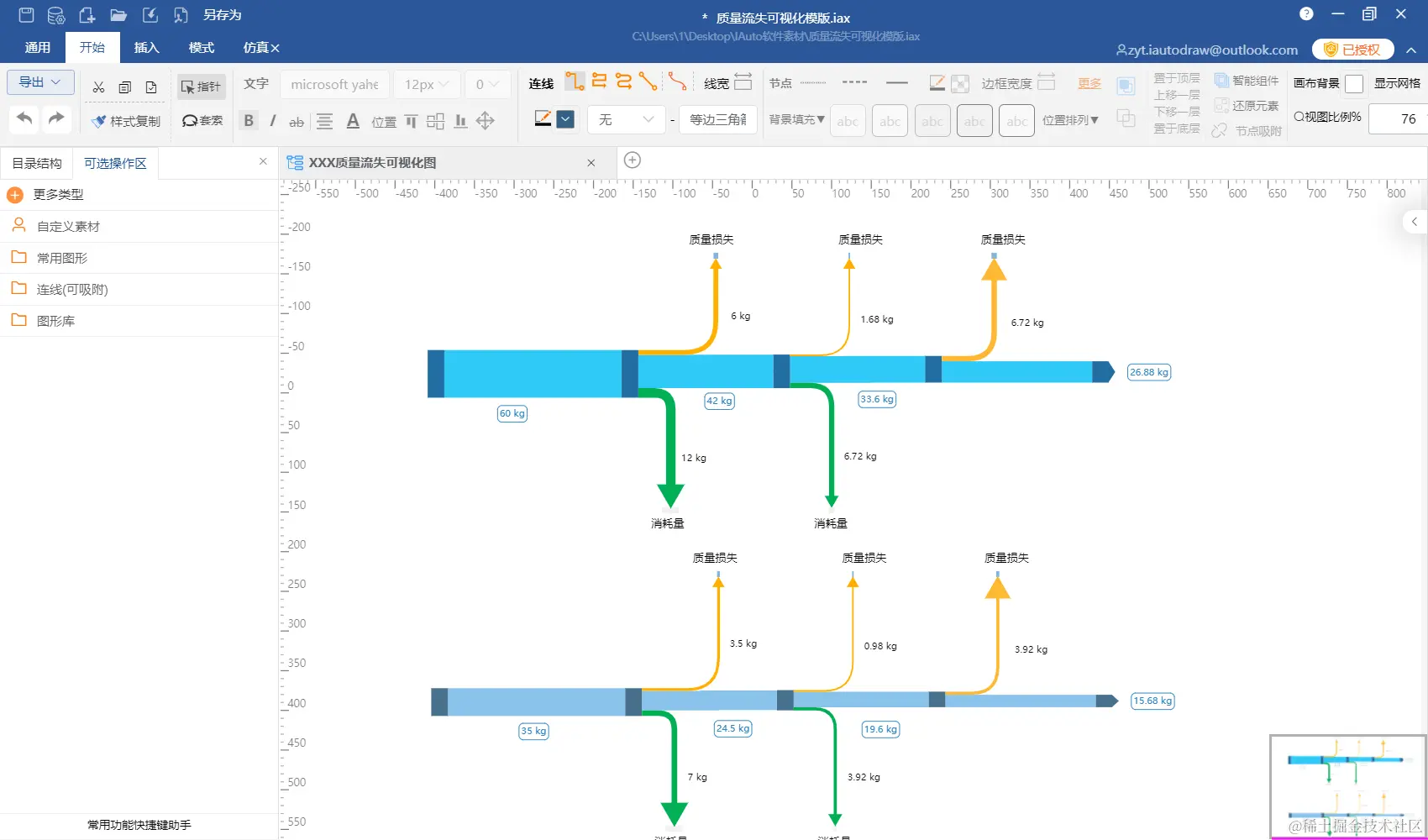Click 显示网格 show grid option
1428x840 pixels.
[1397, 83]
